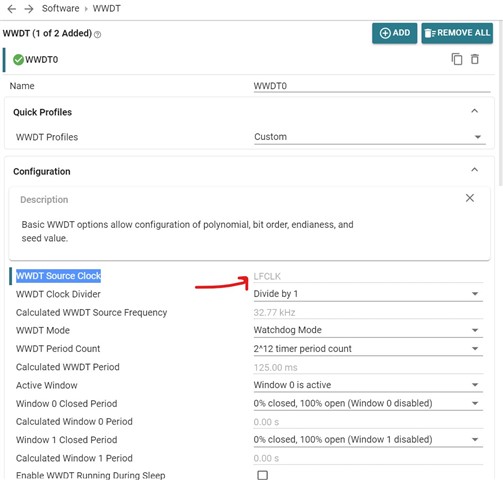
Task: Click the Active Window label
Action: click(47, 385)
